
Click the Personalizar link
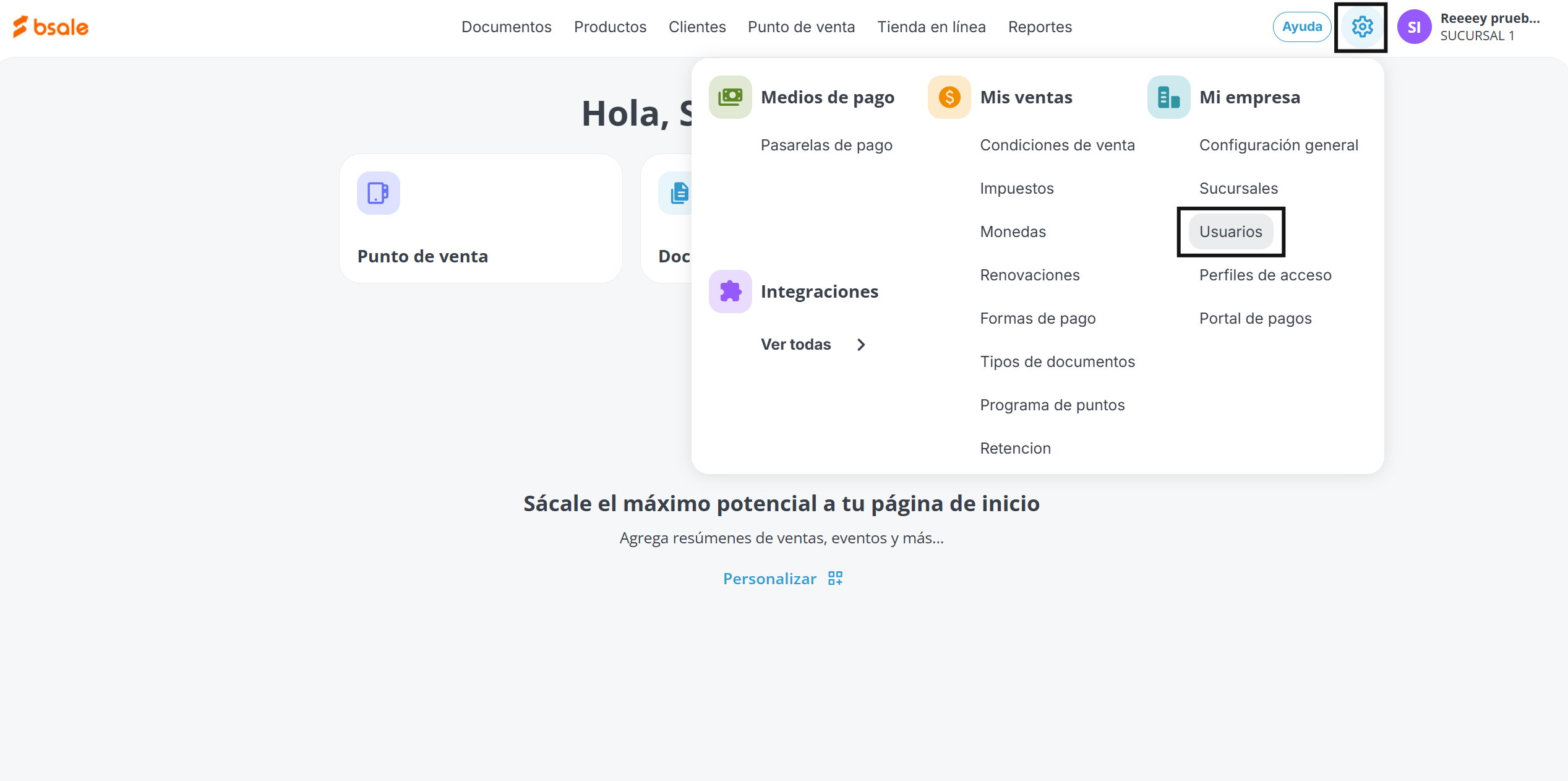(x=769, y=579)
